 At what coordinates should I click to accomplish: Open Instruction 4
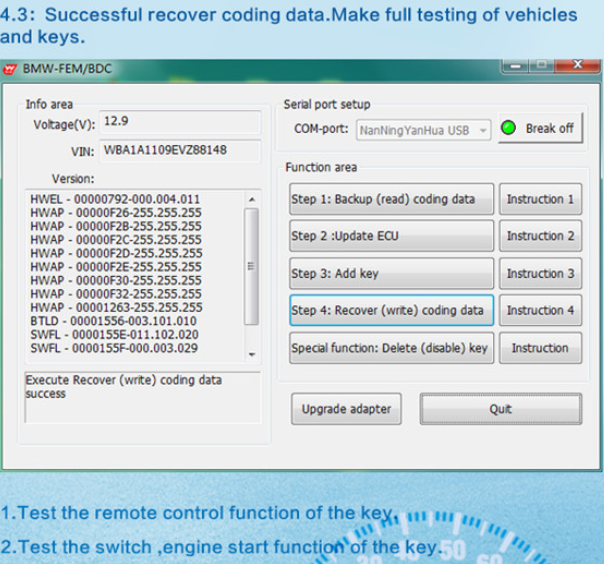click(x=540, y=310)
